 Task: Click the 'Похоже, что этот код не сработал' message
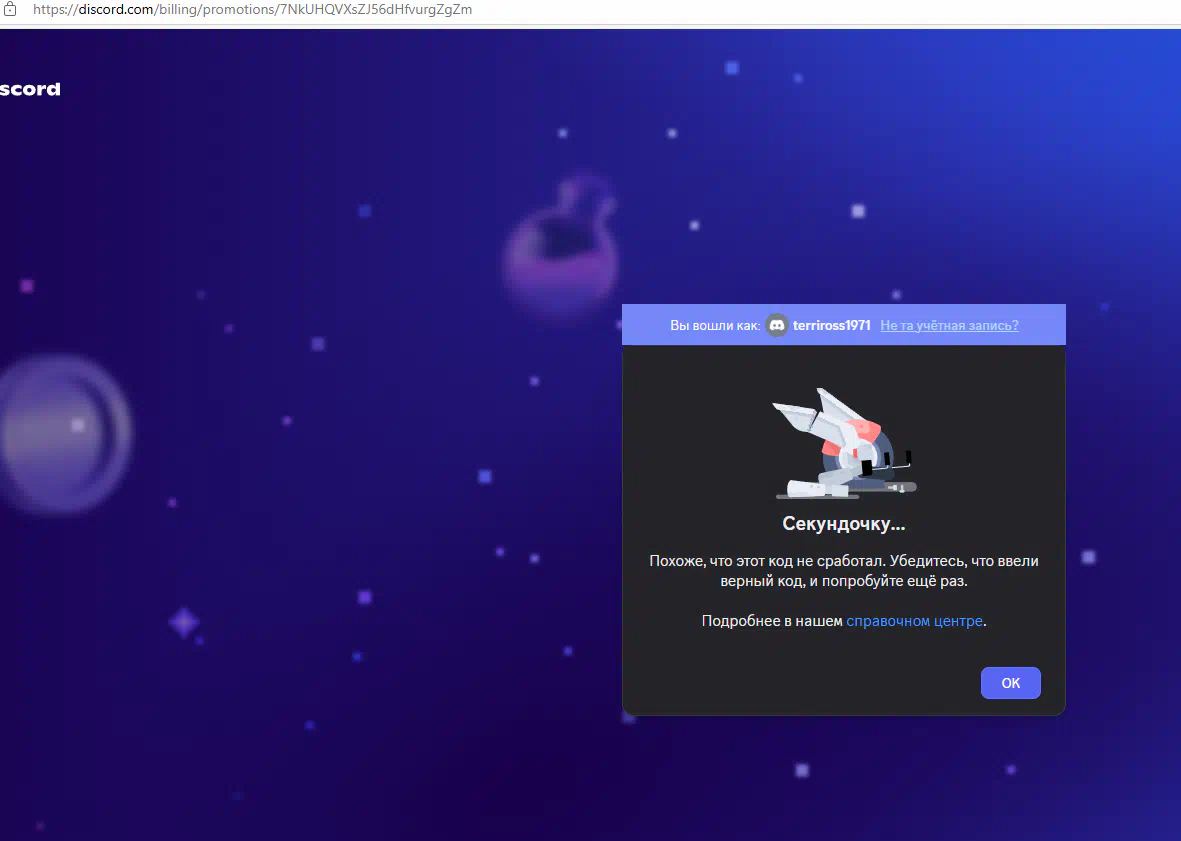point(844,571)
